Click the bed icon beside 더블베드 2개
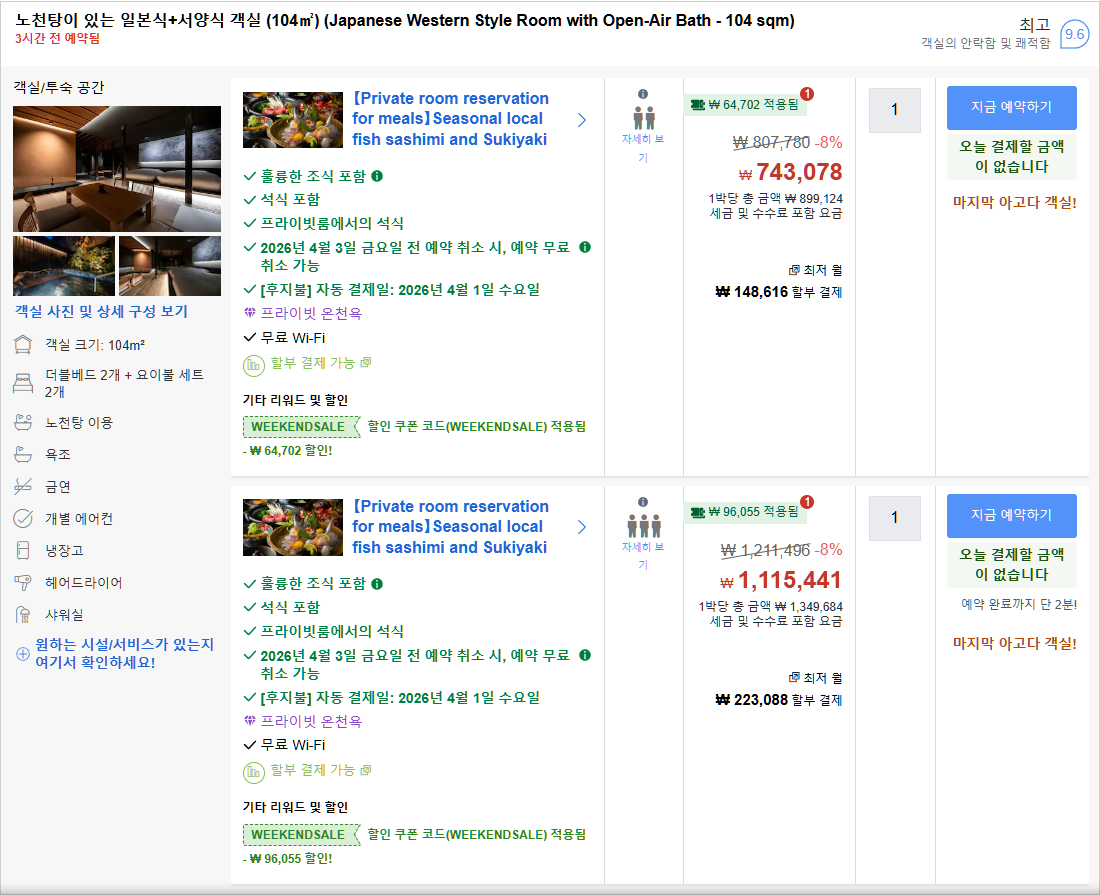Image resolution: width=1100 pixels, height=895 pixels. pos(23,383)
